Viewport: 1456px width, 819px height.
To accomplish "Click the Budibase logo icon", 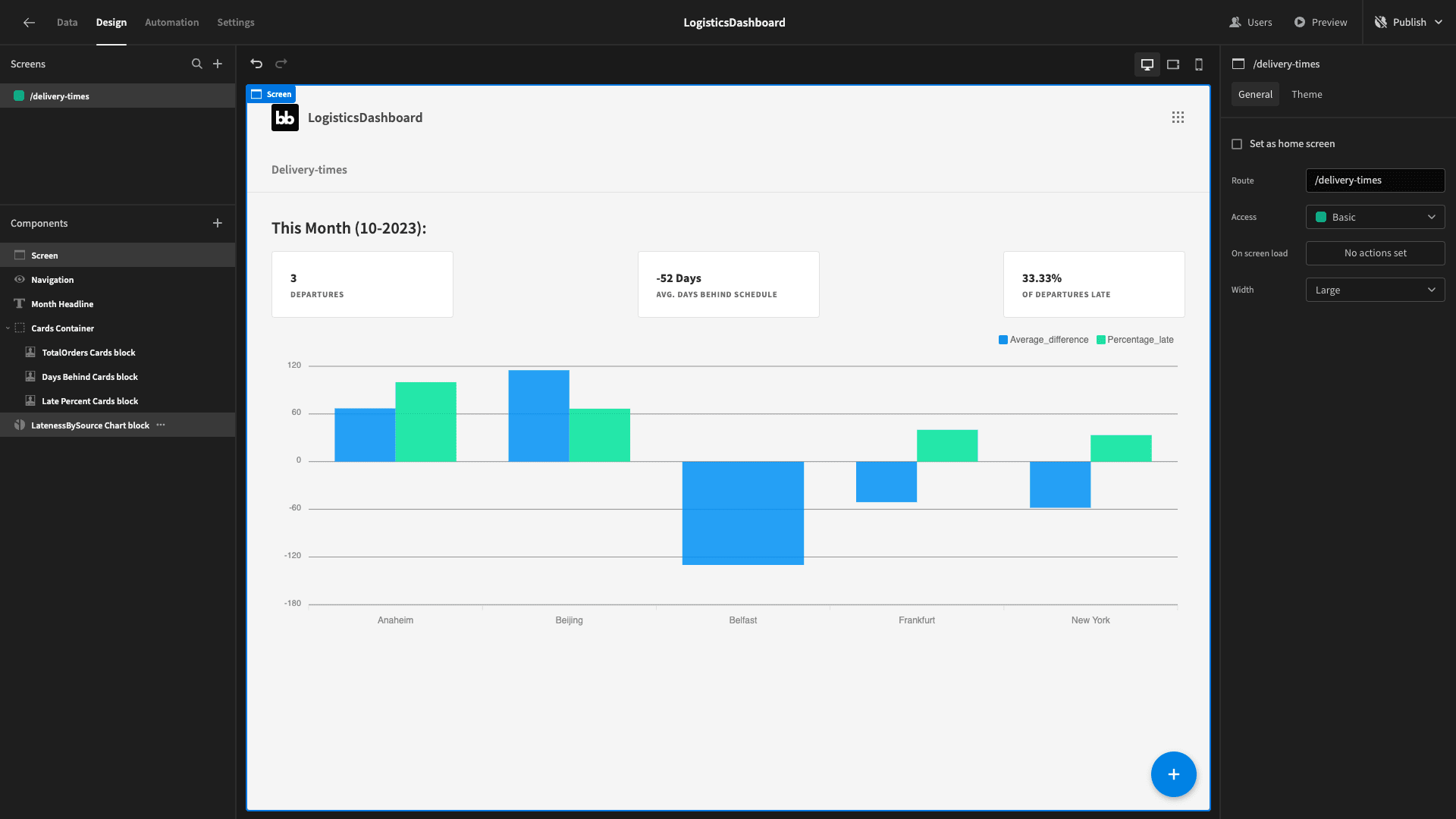I will click(x=285, y=118).
